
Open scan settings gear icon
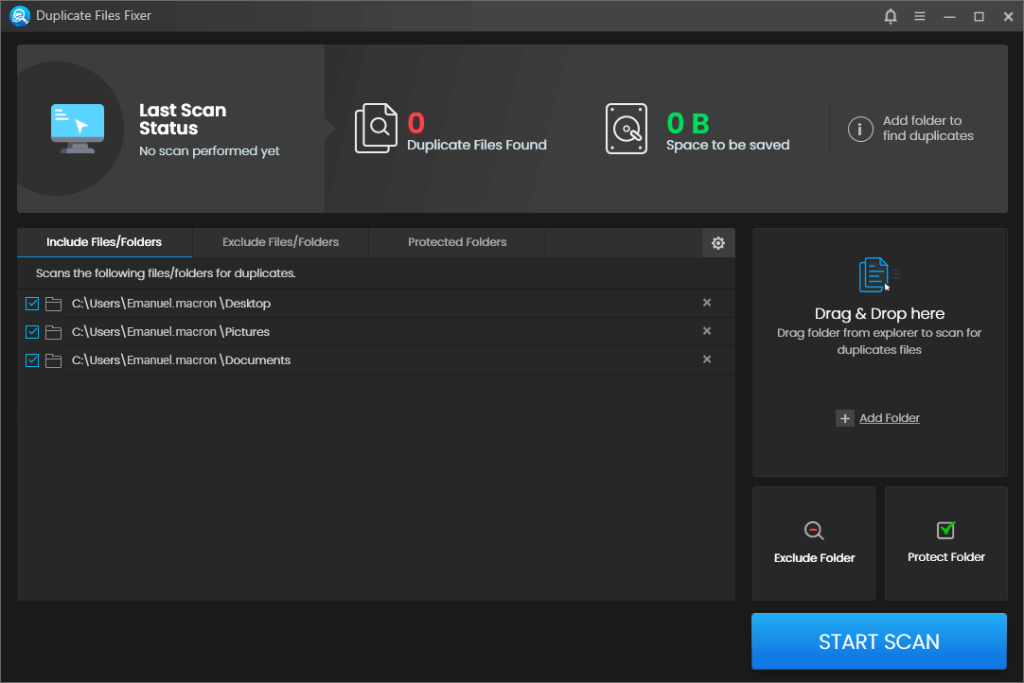click(x=718, y=243)
